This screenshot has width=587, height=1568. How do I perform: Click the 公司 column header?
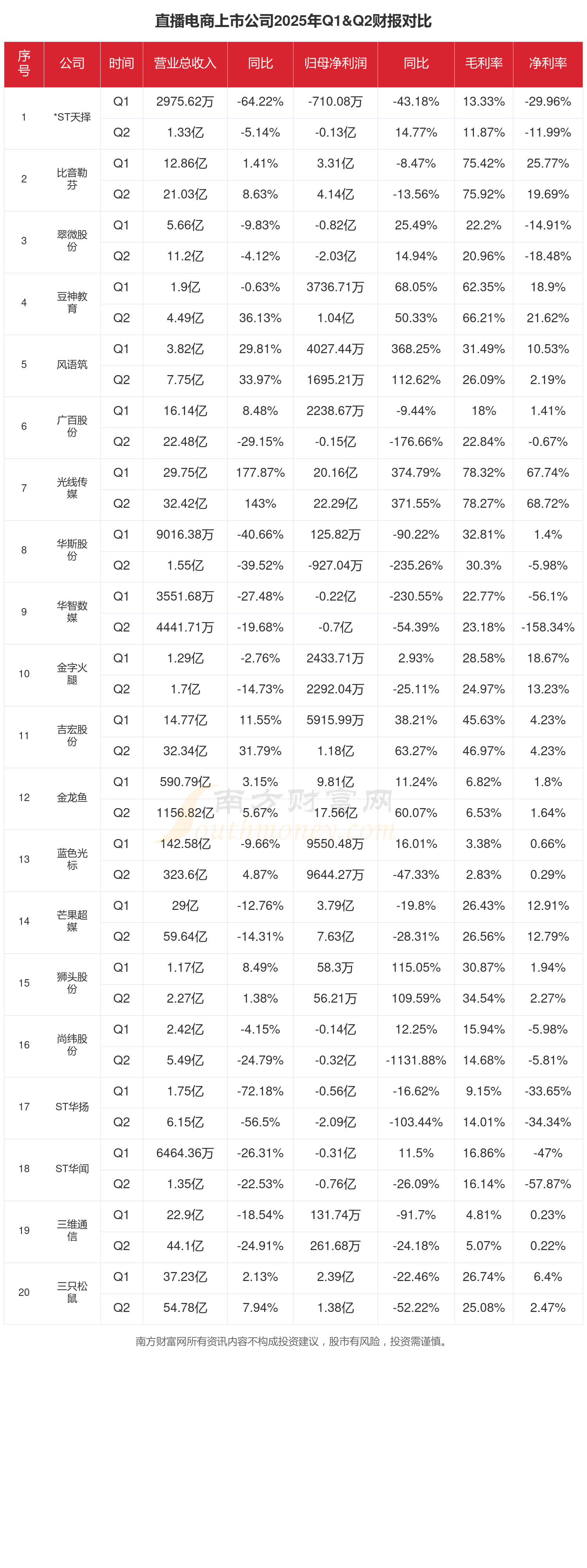pos(72,64)
